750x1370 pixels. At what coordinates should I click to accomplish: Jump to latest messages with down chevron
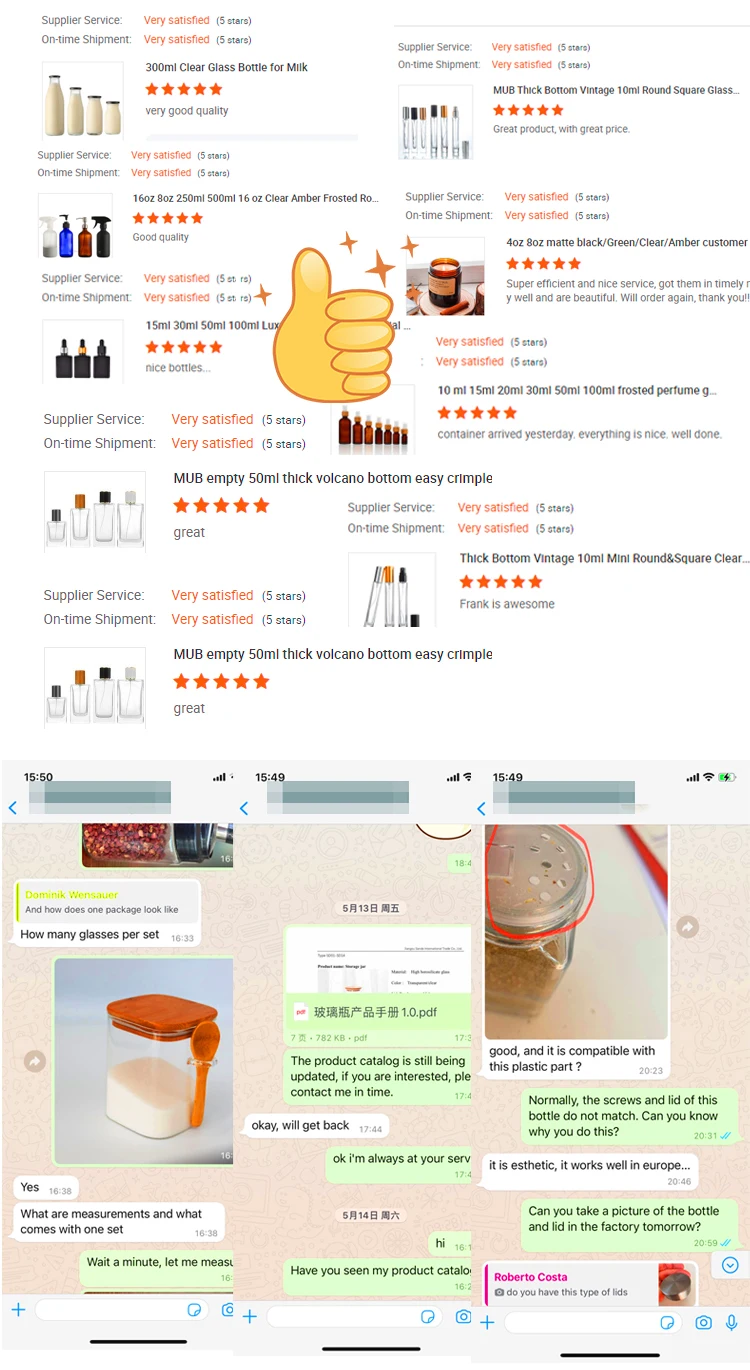pos(730,1264)
